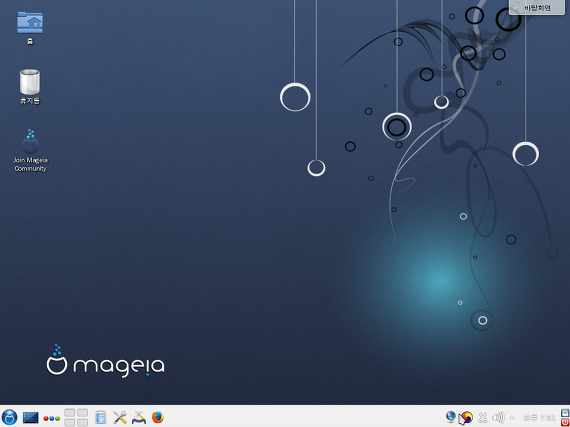Open the Korean input method tray icon

point(466,418)
